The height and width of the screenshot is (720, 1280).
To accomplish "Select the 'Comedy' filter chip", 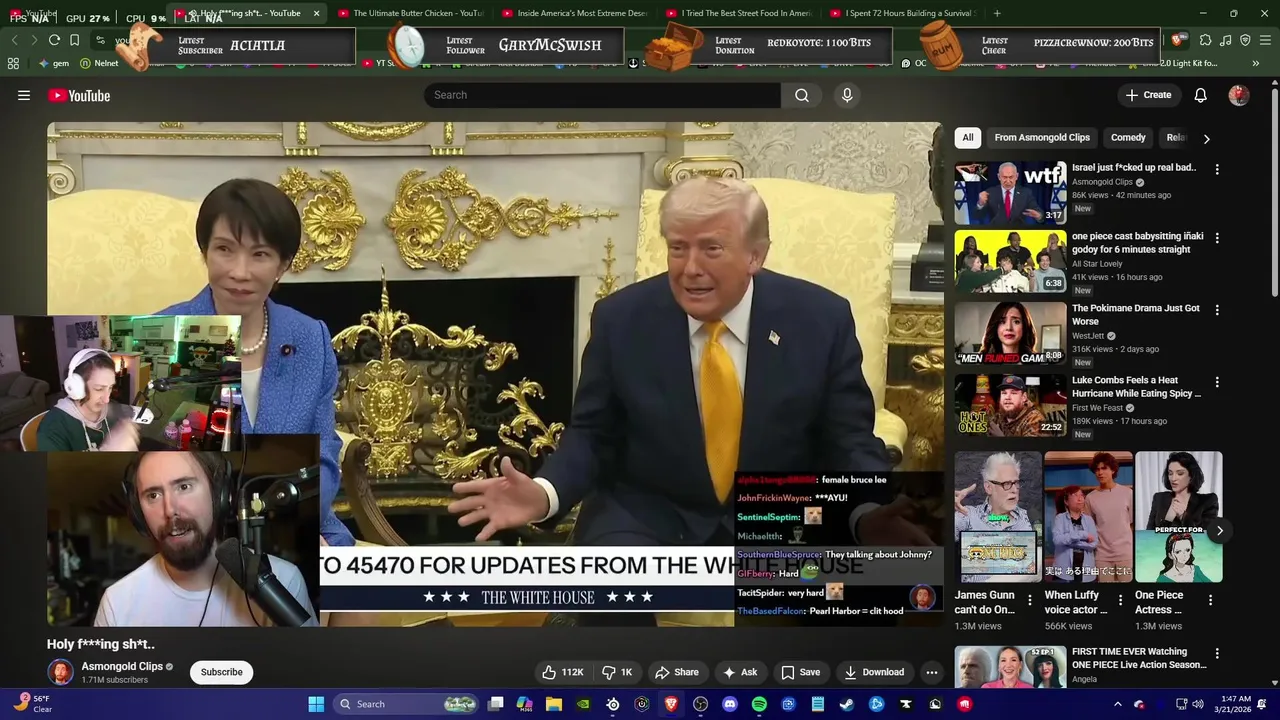I will point(1128,137).
